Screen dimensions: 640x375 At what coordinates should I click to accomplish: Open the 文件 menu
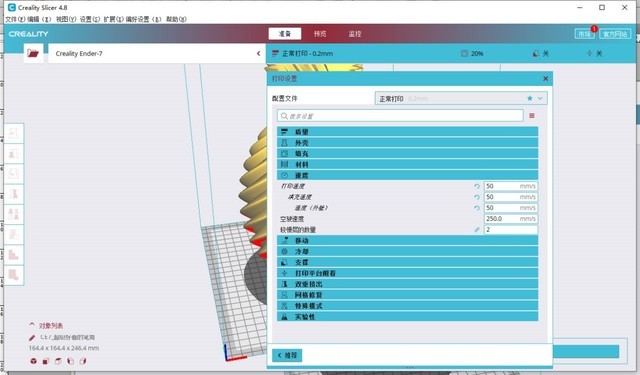coord(15,19)
